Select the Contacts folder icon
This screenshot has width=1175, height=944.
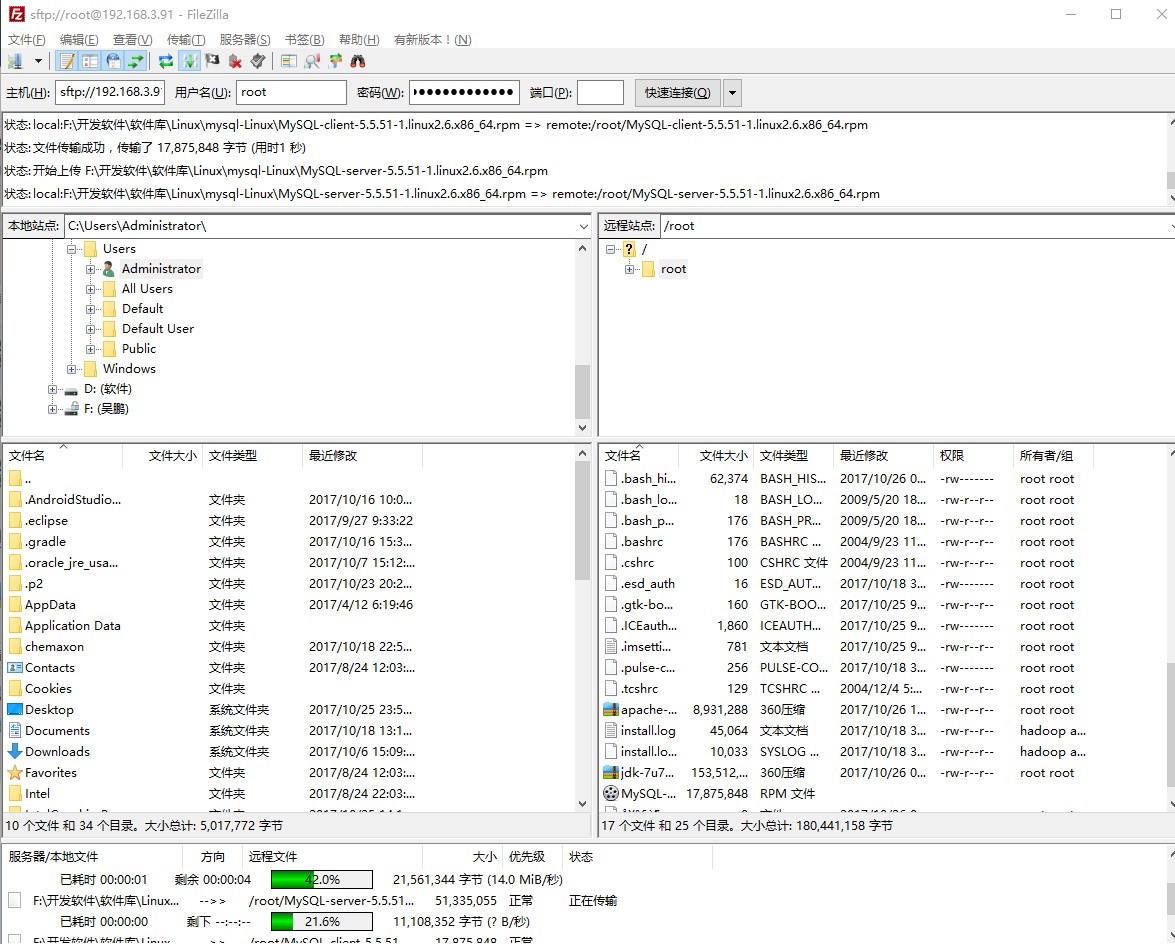click(x=15, y=667)
